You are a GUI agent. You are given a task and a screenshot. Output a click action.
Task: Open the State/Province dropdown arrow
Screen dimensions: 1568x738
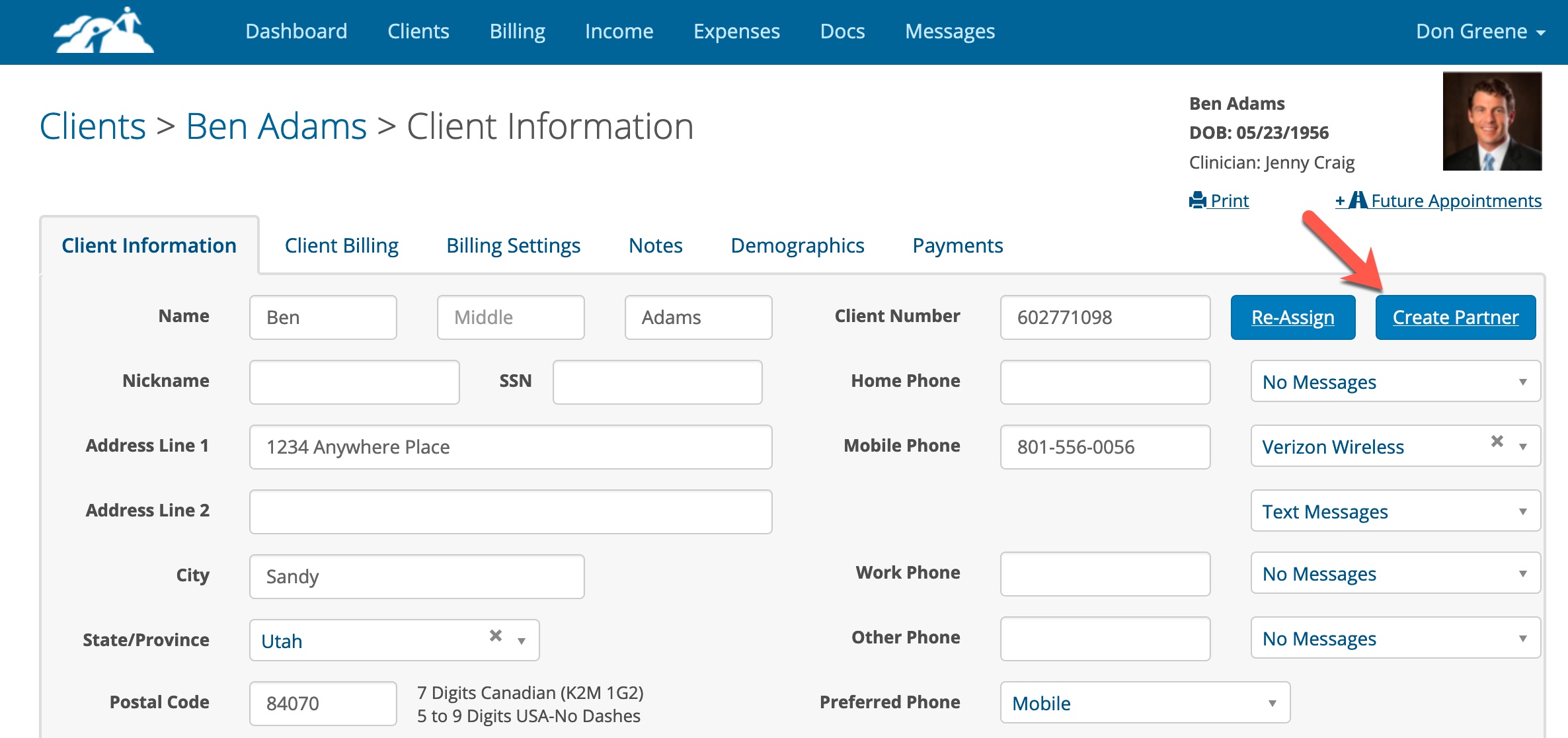pyautogui.click(x=522, y=641)
